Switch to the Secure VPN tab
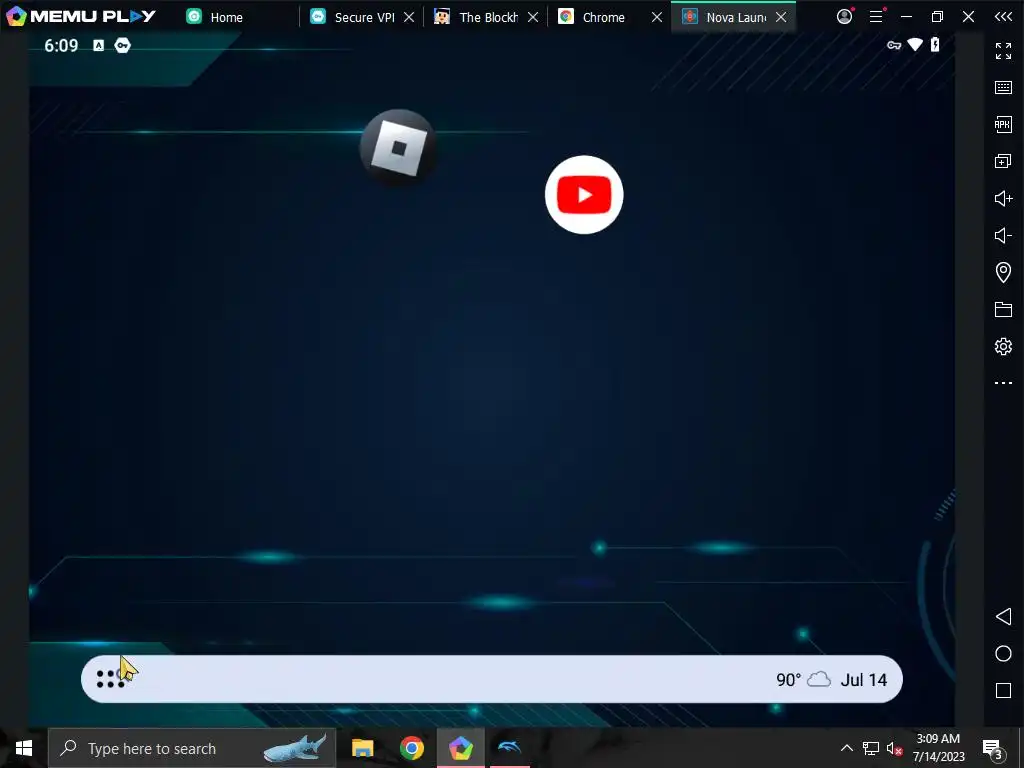Image resolution: width=1024 pixels, height=768 pixels. (353, 17)
